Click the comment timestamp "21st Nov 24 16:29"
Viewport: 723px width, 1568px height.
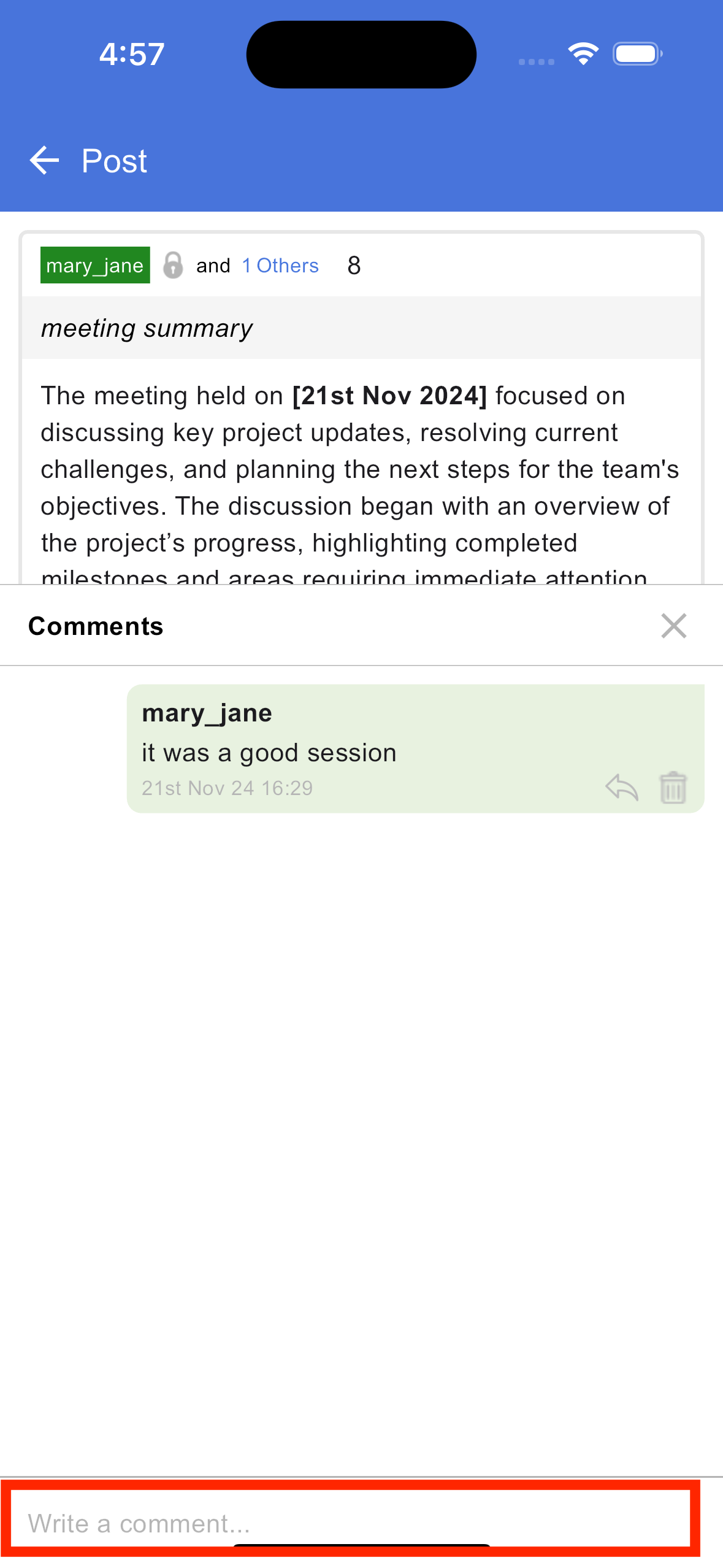[227, 788]
